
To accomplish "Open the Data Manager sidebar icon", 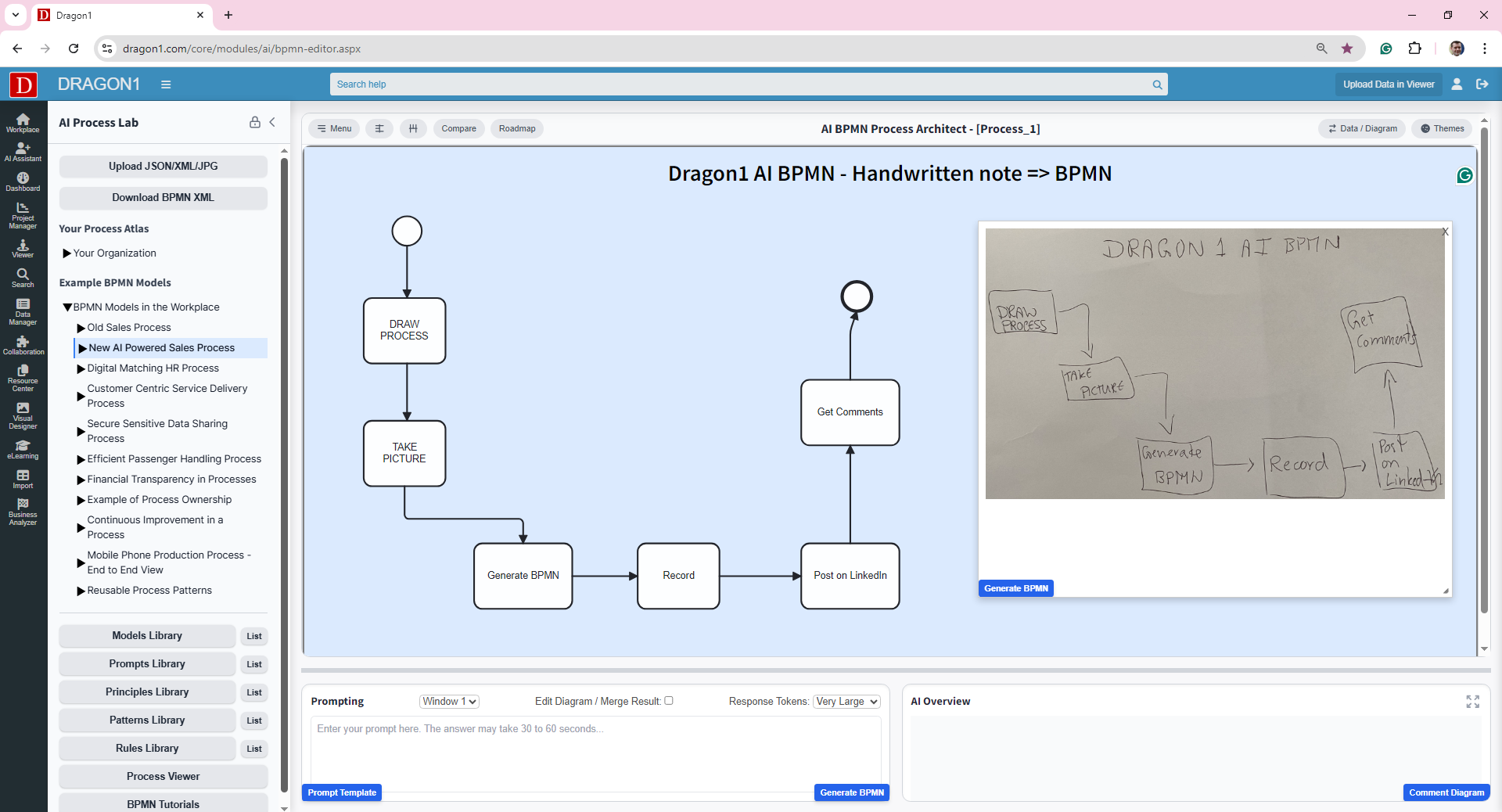I will (23, 311).
